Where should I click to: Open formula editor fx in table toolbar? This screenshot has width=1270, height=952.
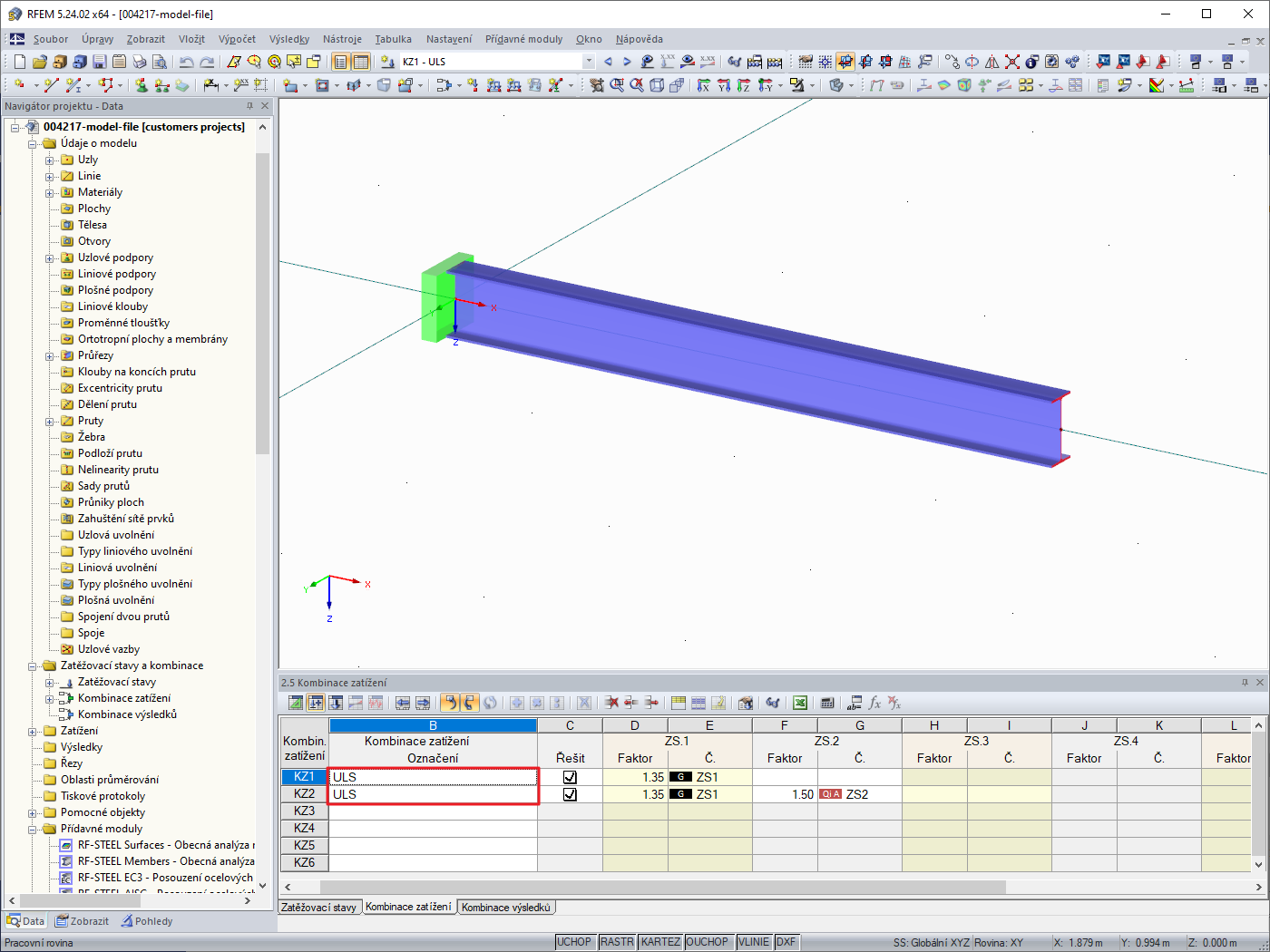[x=874, y=703]
